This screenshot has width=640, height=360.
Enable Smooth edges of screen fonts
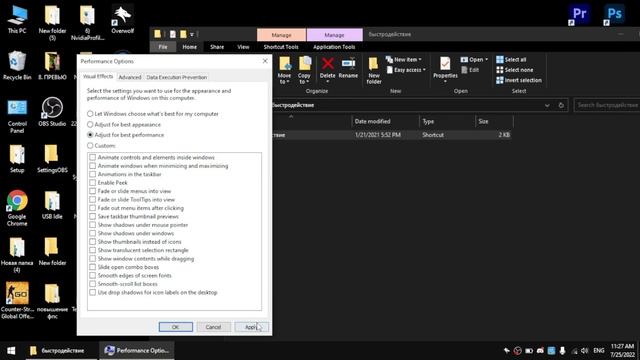pos(93,276)
